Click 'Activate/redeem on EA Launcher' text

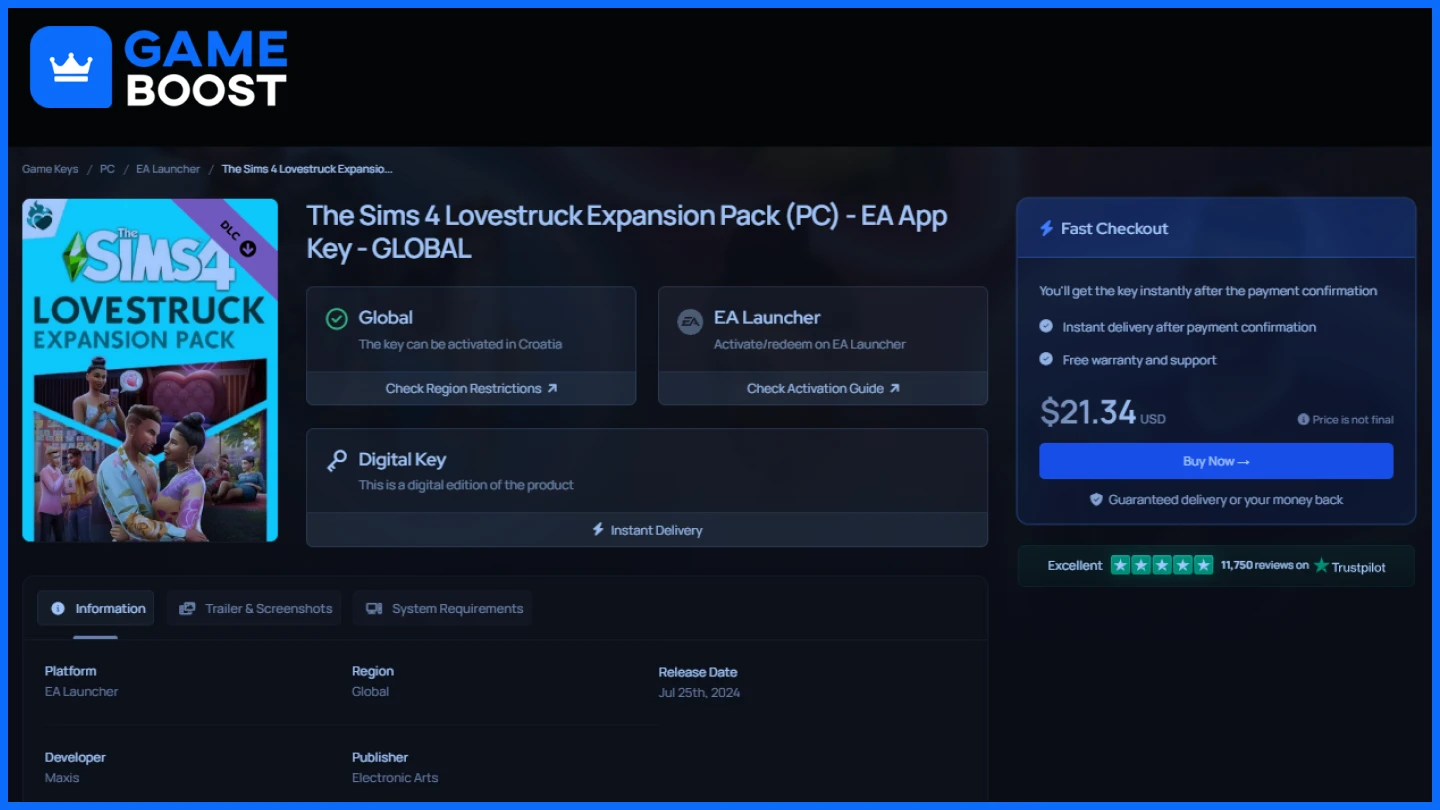tap(810, 344)
